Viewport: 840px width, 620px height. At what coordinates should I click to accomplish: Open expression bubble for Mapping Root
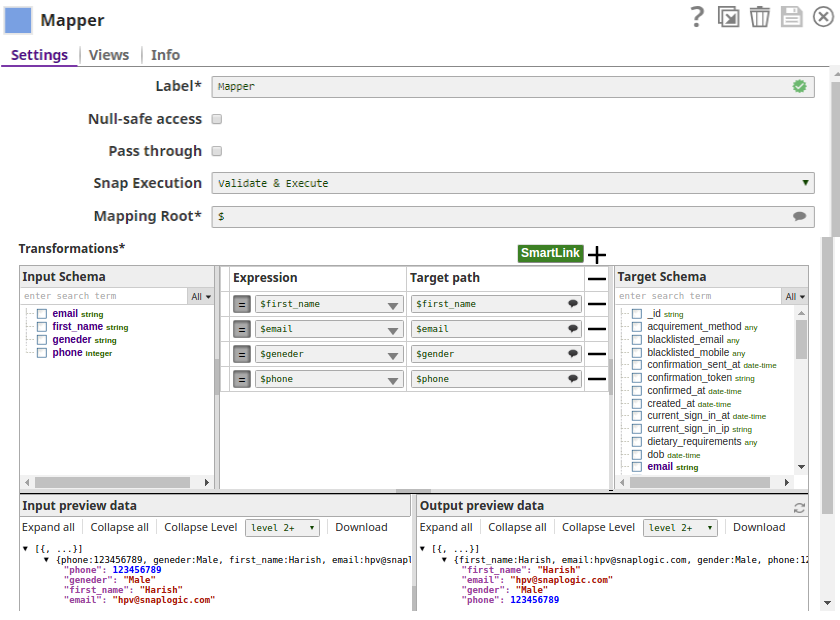[799, 216]
